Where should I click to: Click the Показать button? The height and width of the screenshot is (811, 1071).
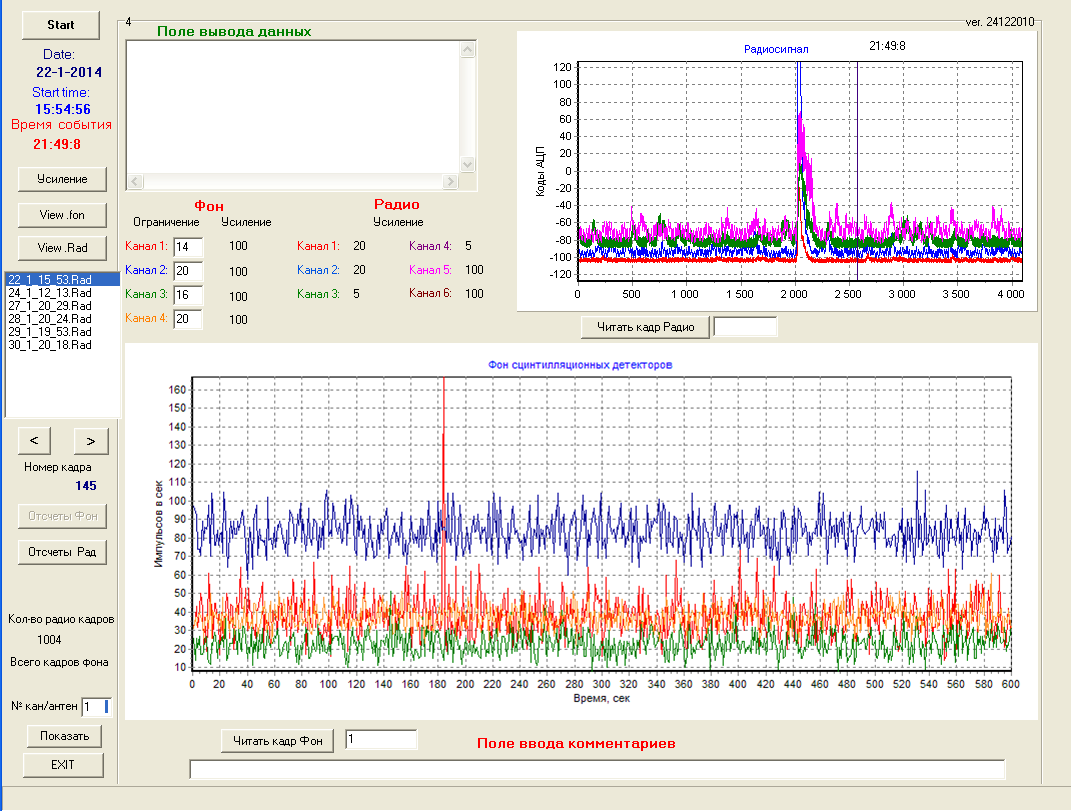[x=64, y=736]
